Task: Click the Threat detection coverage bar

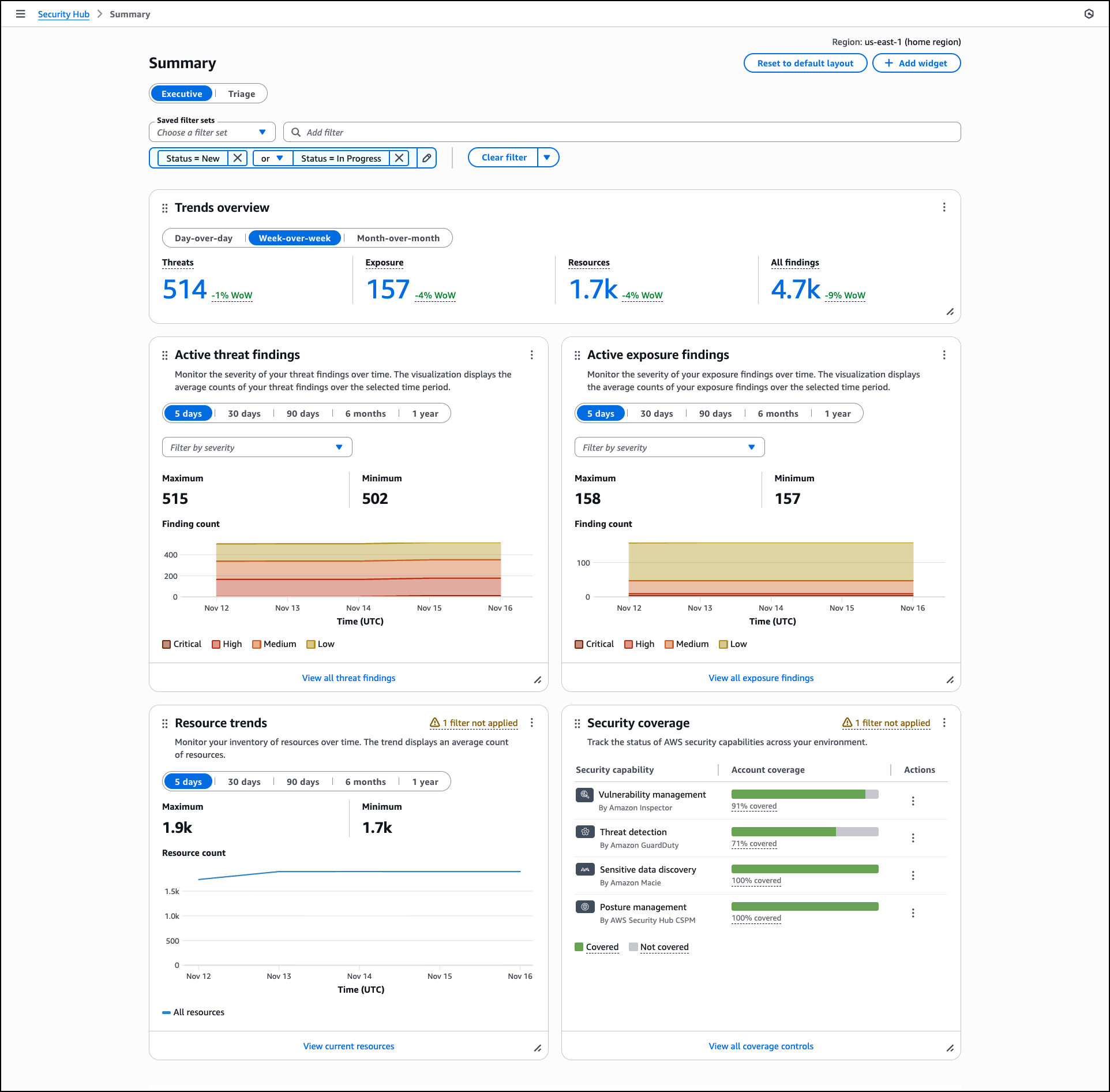Action: (x=804, y=832)
